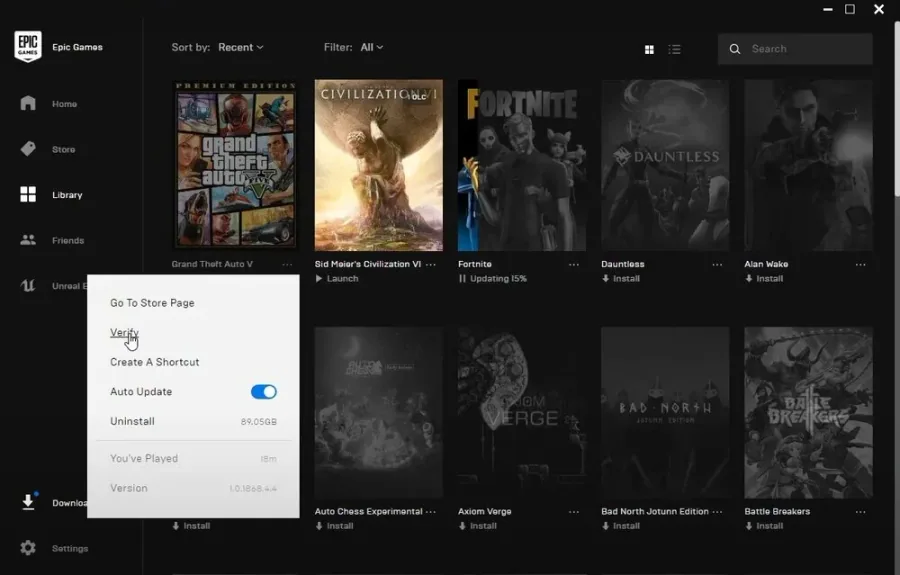The image size is (900, 575).
Task: Focus the Search input field
Action: pyautogui.click(x=795, y=49)
